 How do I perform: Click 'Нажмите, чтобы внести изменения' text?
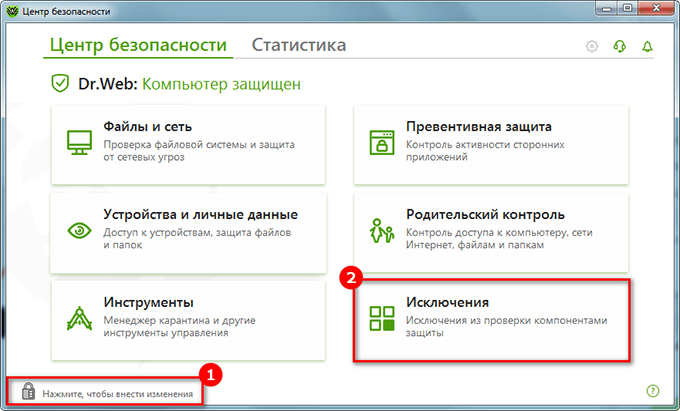[118, 394]
